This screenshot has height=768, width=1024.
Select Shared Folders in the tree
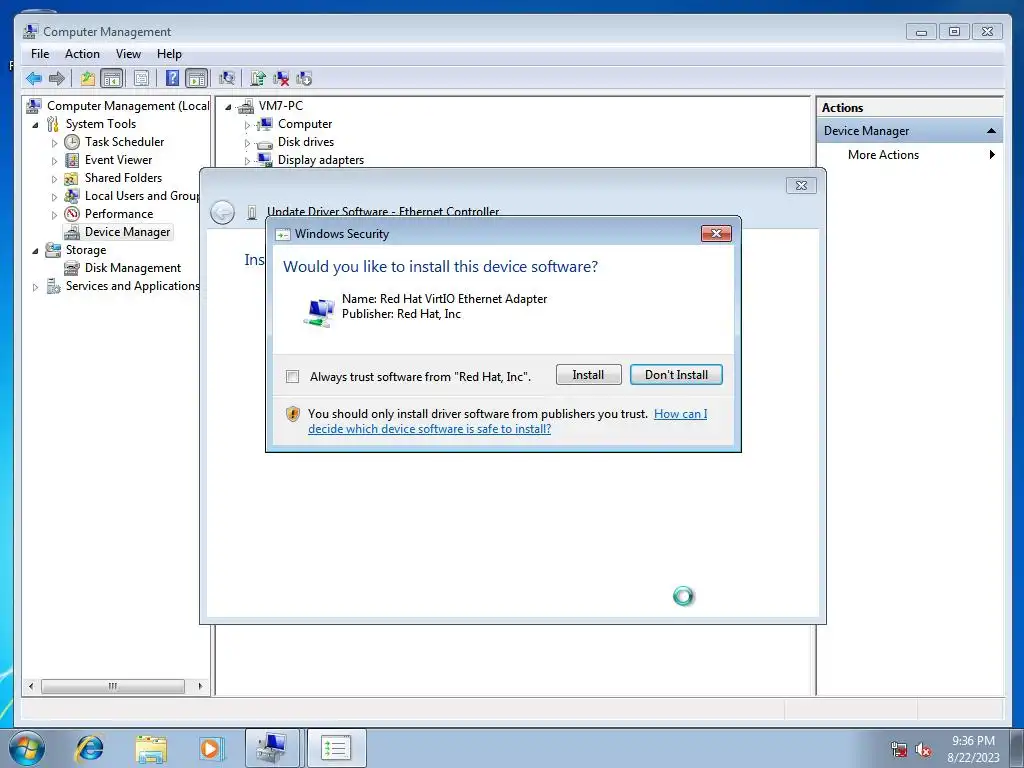coord(123,178)
